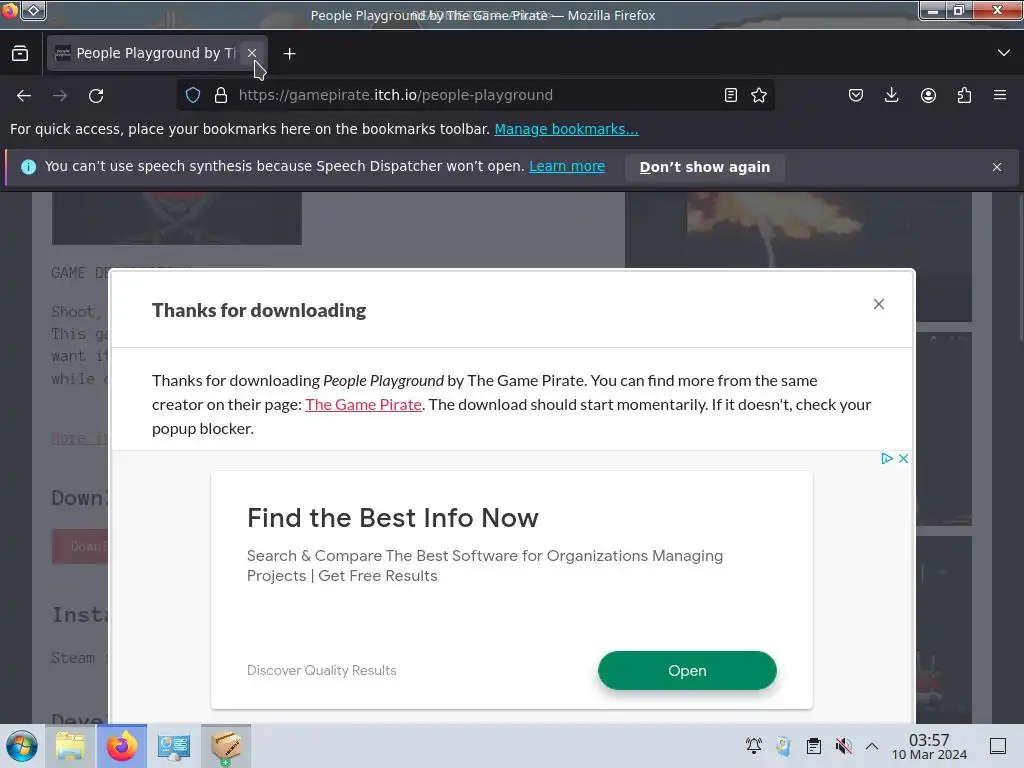Open Firefox View from the tab bar
The width and height of the screenshot is (1024, 768).
pyautogui.click(x=20, y=54)
